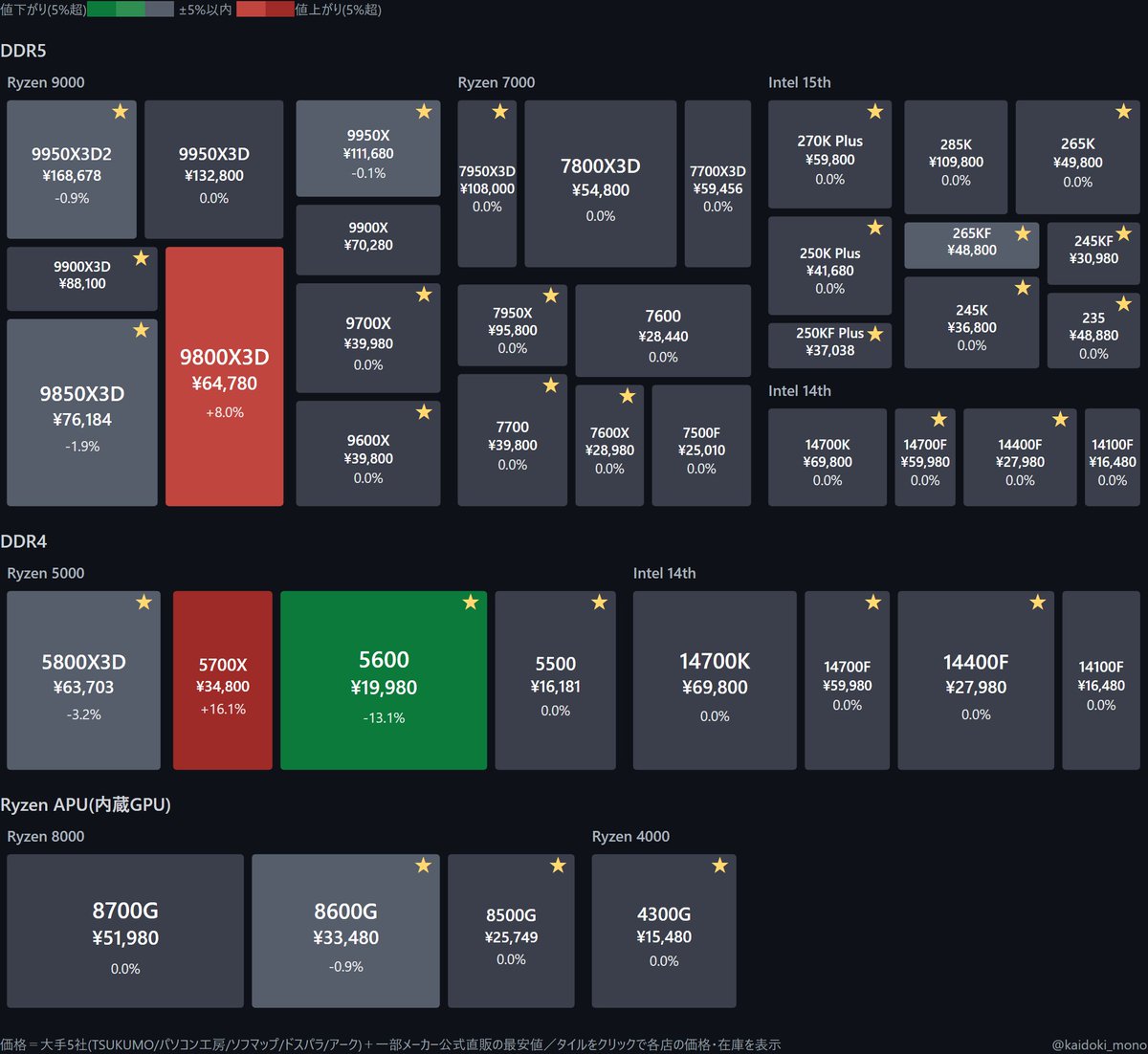Click the star on the 250KF Plus tile
Image resolution: width=1148 pixels, height=1054 pixels.
(874, 334)
